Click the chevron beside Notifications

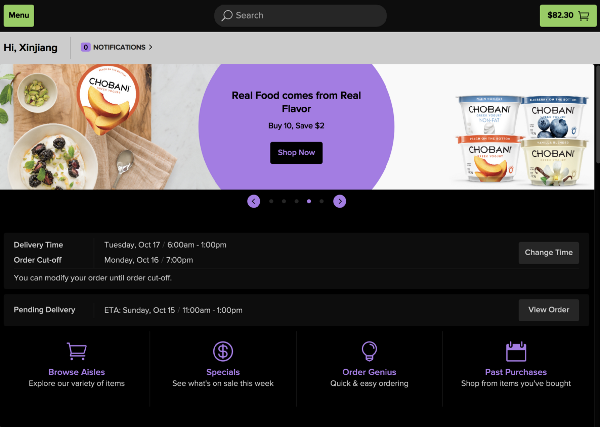tap(150, 47)
